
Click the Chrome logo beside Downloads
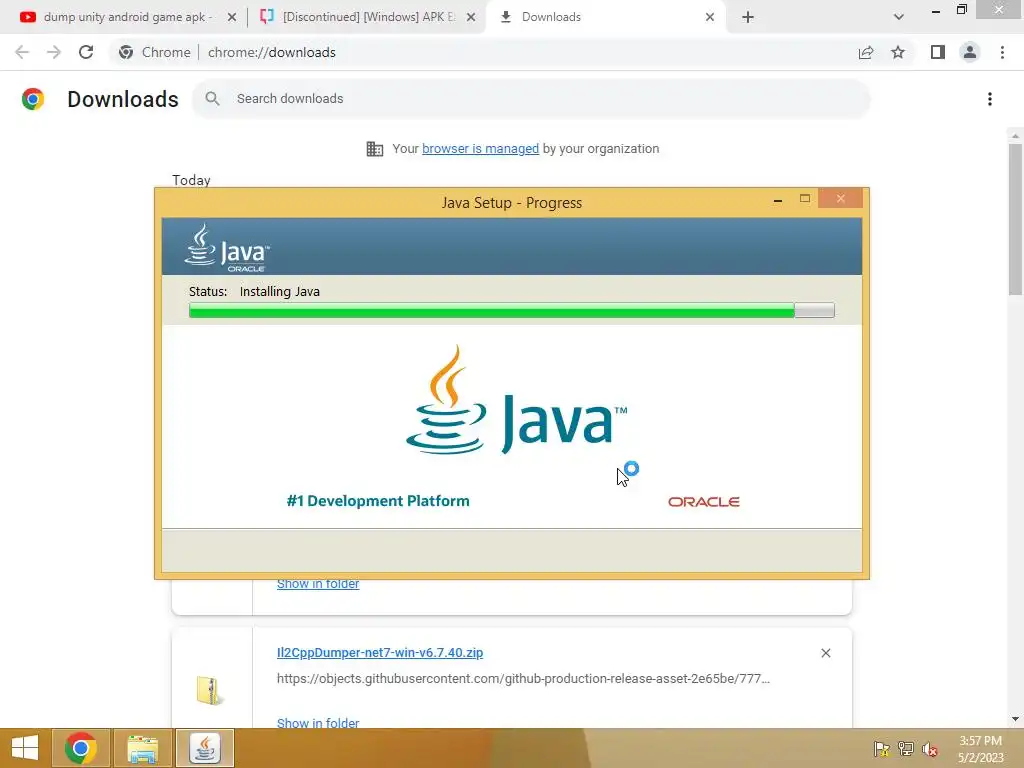click(x=33, y=99)
